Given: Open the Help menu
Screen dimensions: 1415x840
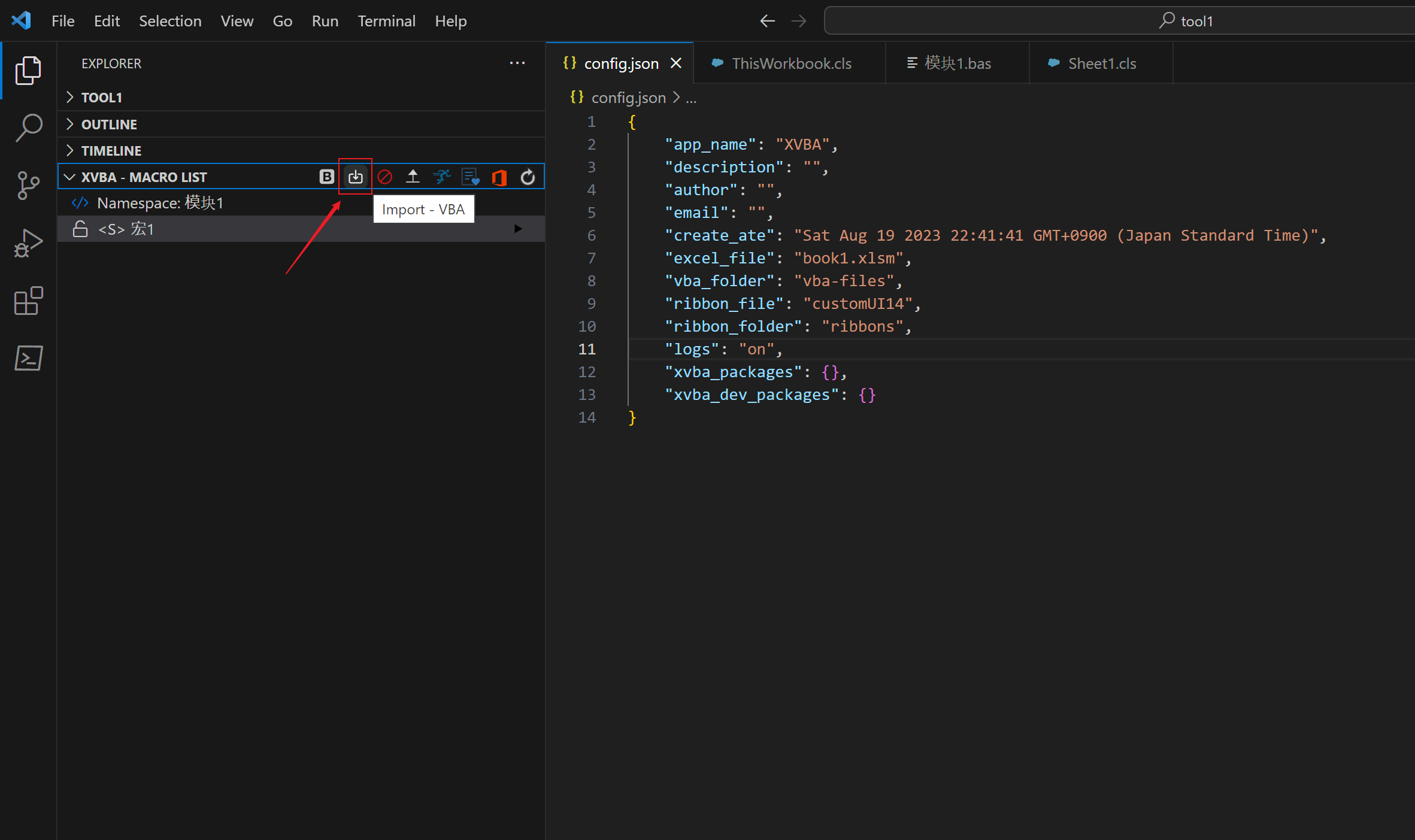Looking at the screenshot, I should pyautogui.click(x=450, y=21).
